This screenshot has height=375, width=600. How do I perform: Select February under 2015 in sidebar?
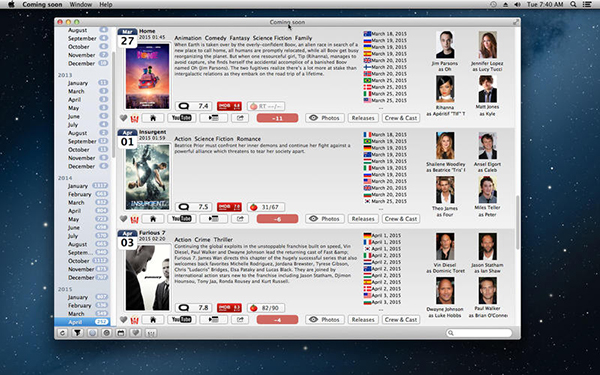click(x=82, y=305)
